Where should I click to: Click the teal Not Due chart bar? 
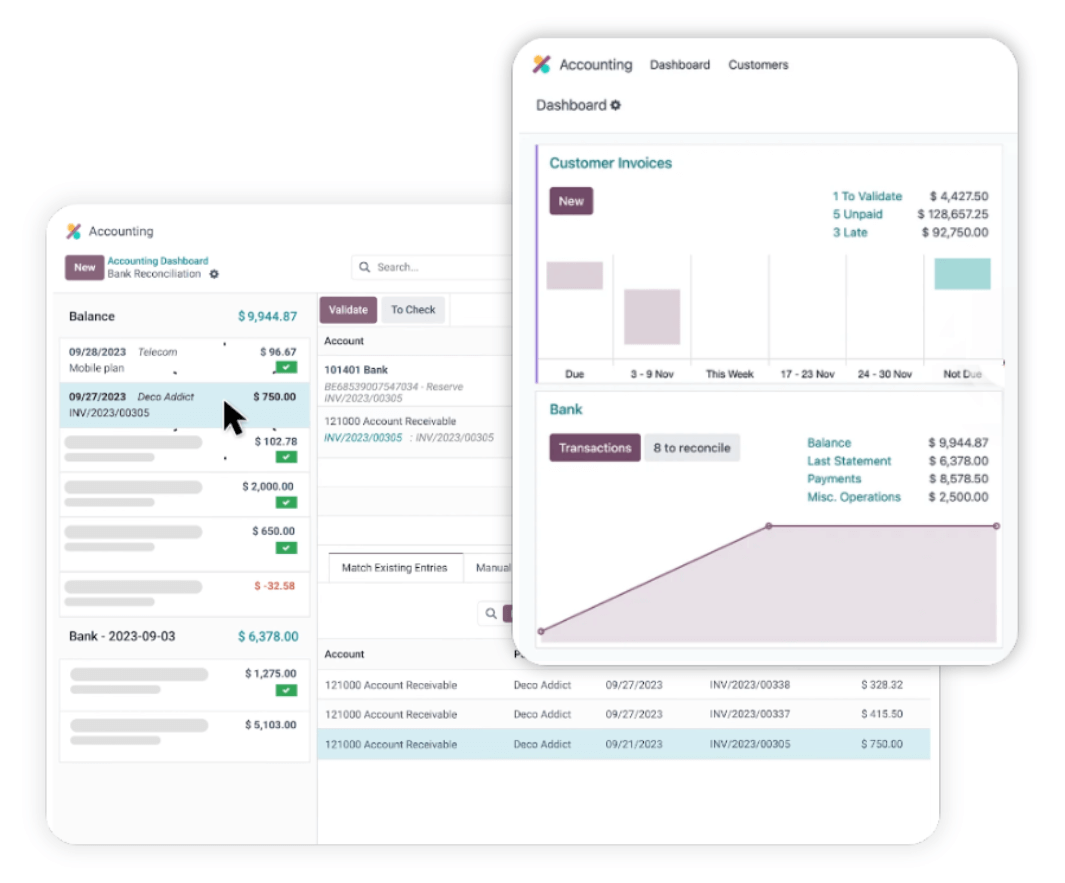pyautogui.click(x=962, y=274)
